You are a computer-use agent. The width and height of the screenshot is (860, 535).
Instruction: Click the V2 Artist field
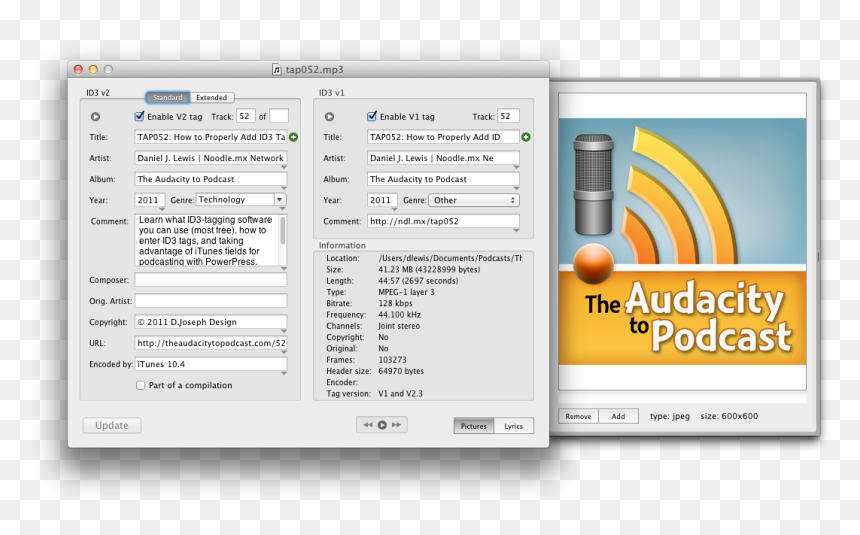[211, 158]
